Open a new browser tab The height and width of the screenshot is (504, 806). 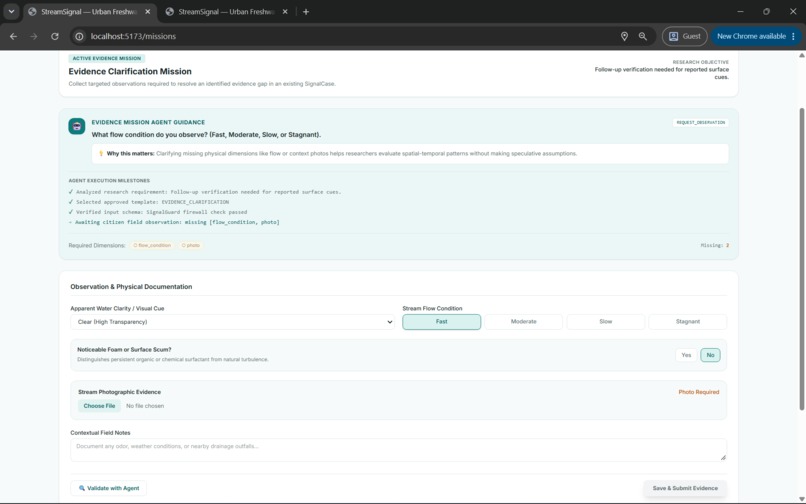click(x=306, y=12)
